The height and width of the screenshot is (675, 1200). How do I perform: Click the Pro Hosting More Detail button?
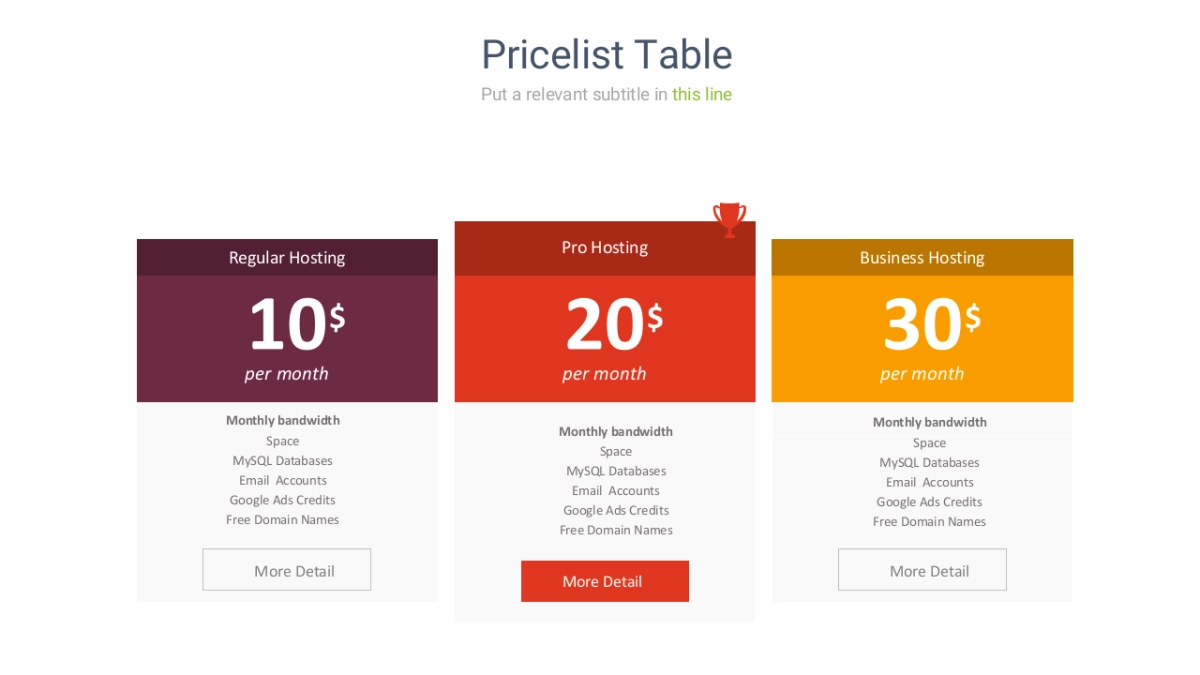(x=604, y=581)
